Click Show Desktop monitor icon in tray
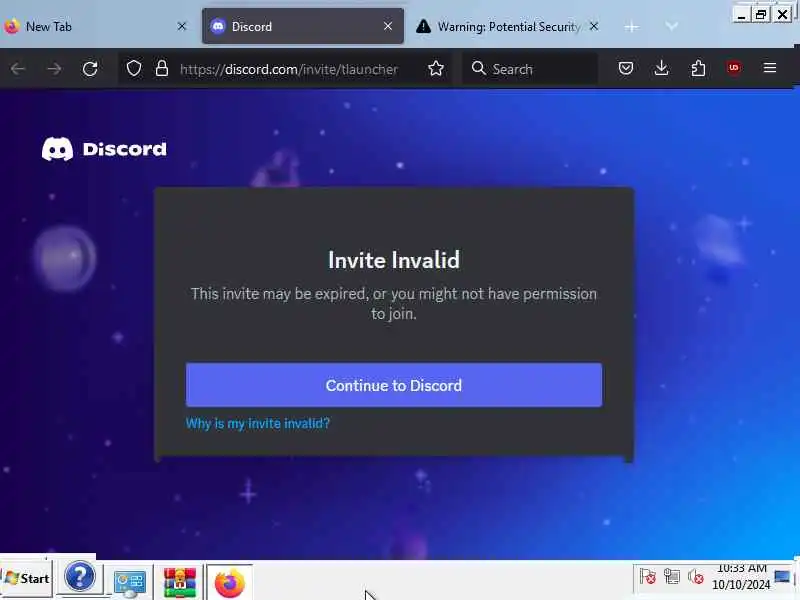The image size is (800, 600). coord(783,577)
